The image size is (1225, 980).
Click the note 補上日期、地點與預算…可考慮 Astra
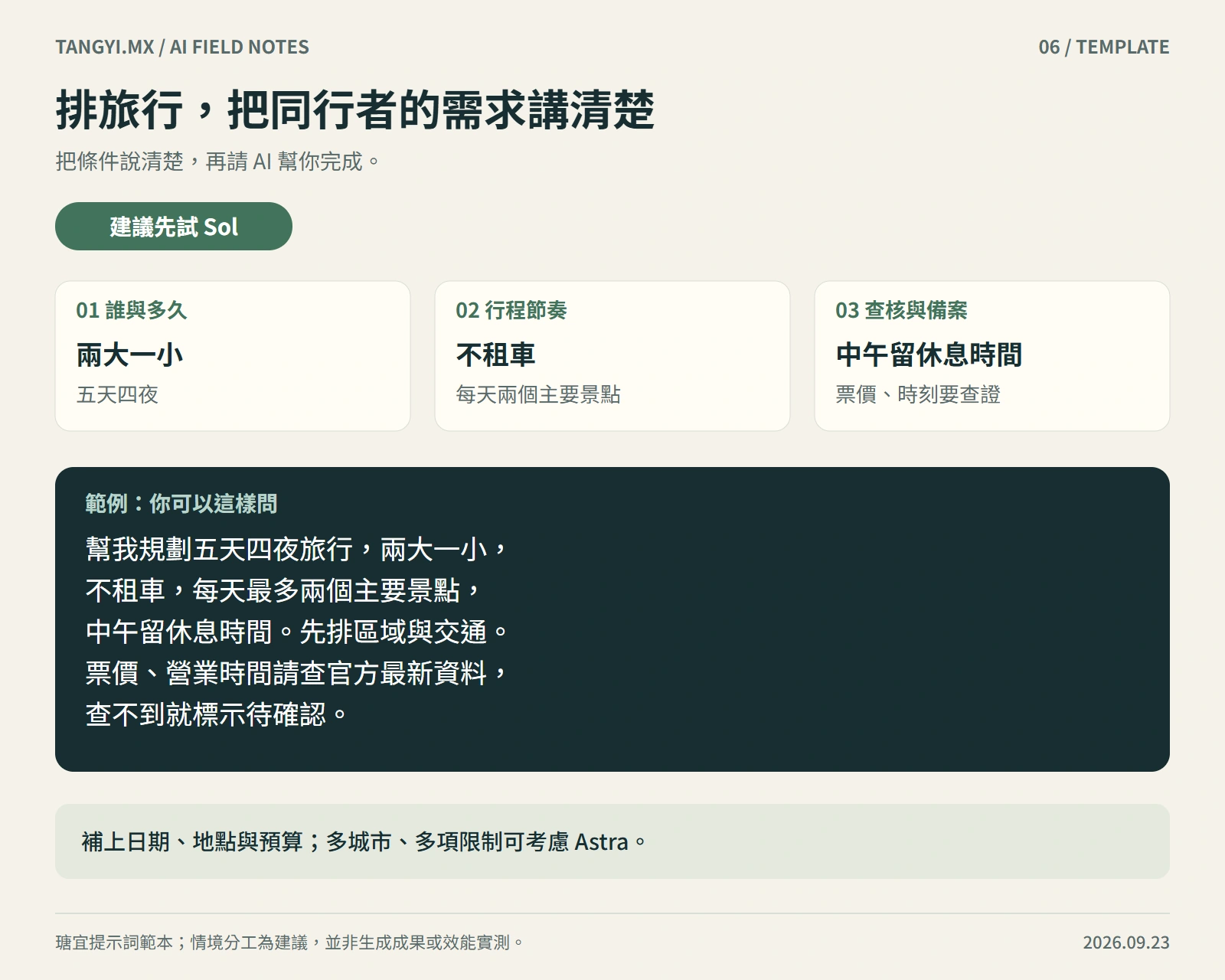pos(364,841)
